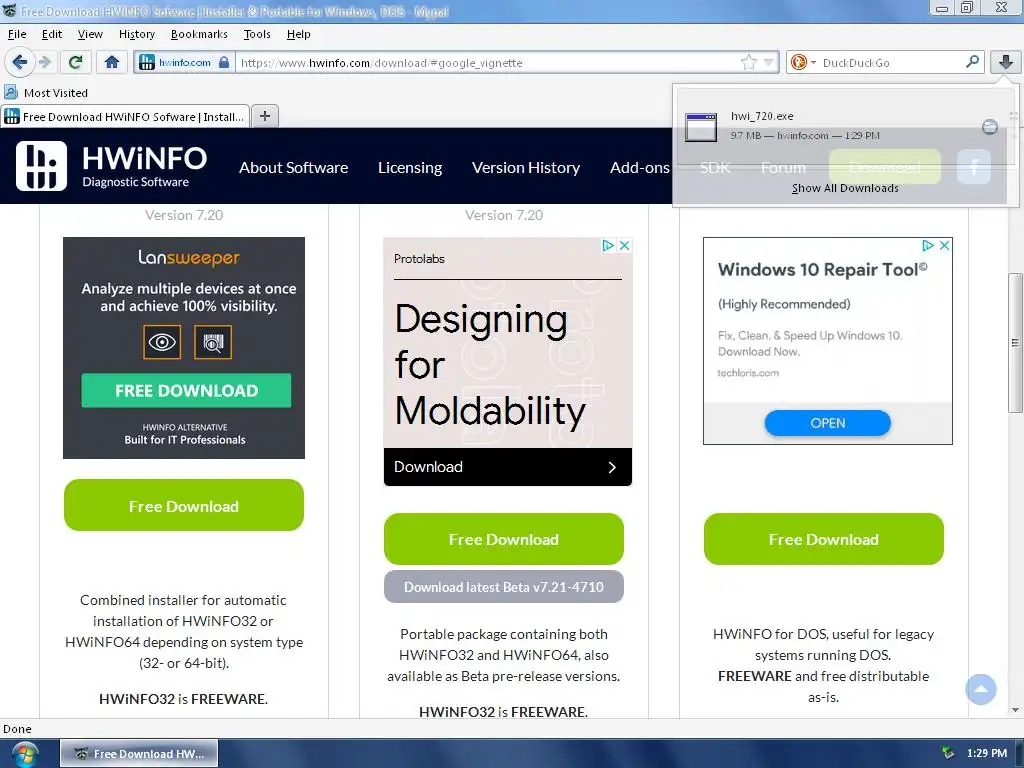Click Lansweeper FREE DOWNLOAD ad button
Image resolution: width=1024 pixels, height=768 pixels.
[186, 391]
